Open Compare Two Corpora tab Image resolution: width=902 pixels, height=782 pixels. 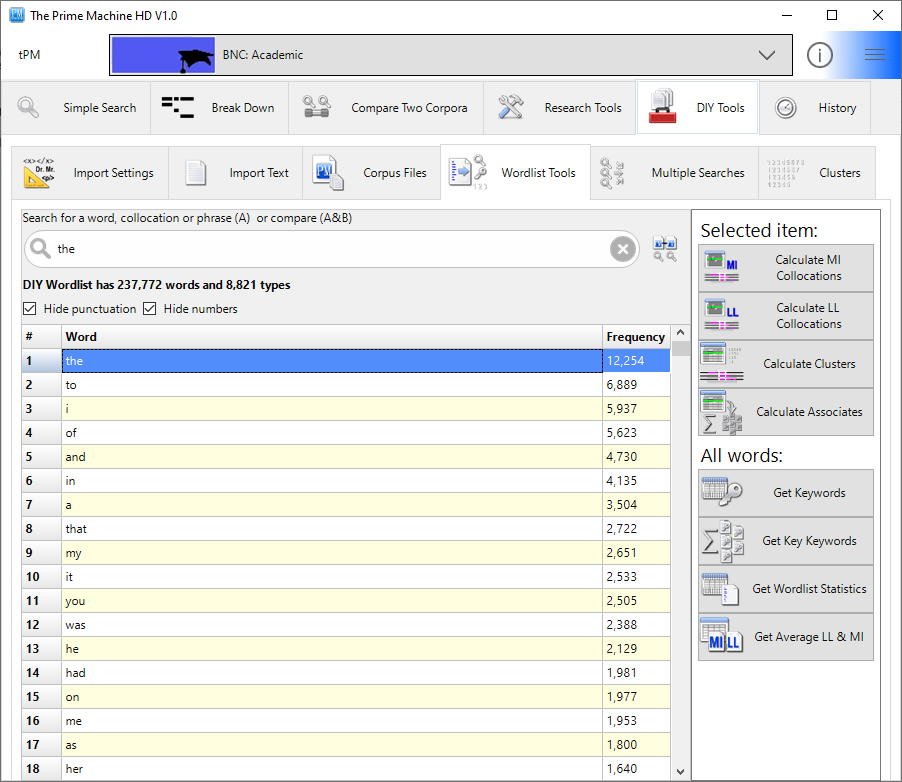[x=386, y=108]
